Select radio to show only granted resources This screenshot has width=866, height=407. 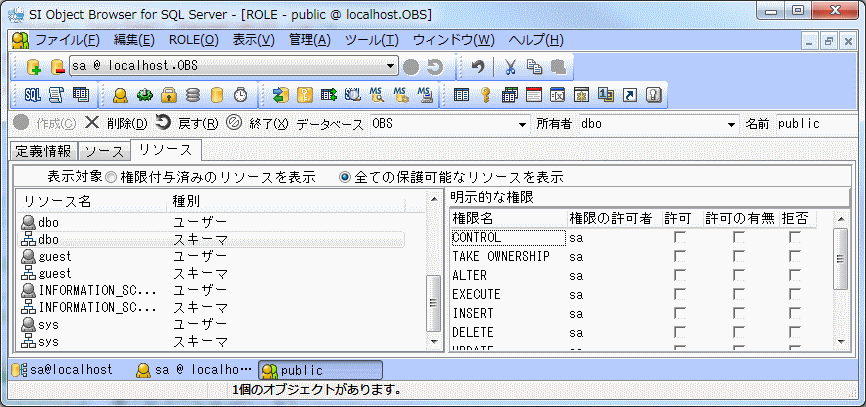[111, 177]
